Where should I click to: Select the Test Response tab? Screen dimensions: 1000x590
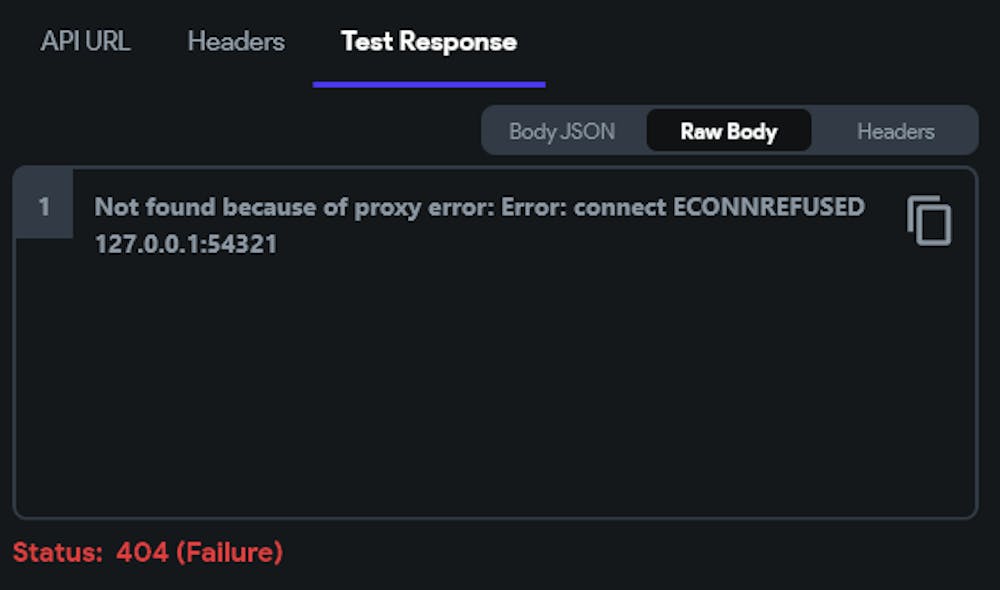[429, 42]
